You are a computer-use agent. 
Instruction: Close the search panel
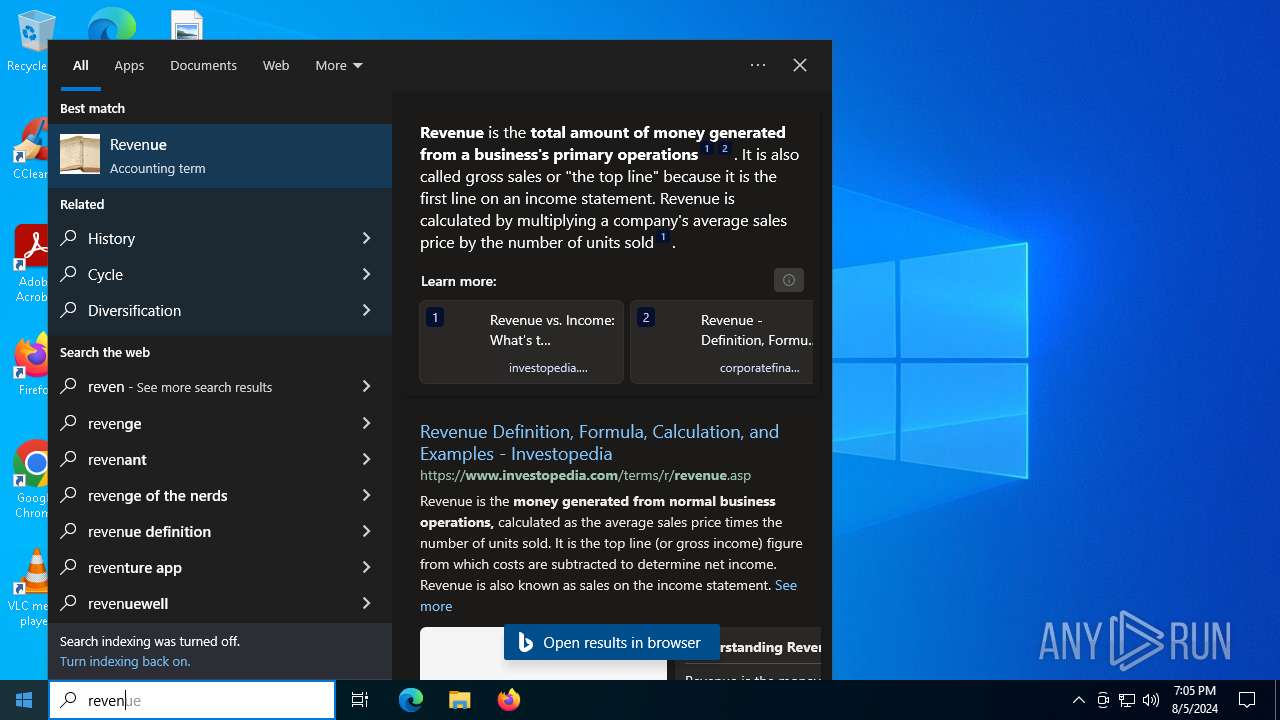(x=800, y=65)
